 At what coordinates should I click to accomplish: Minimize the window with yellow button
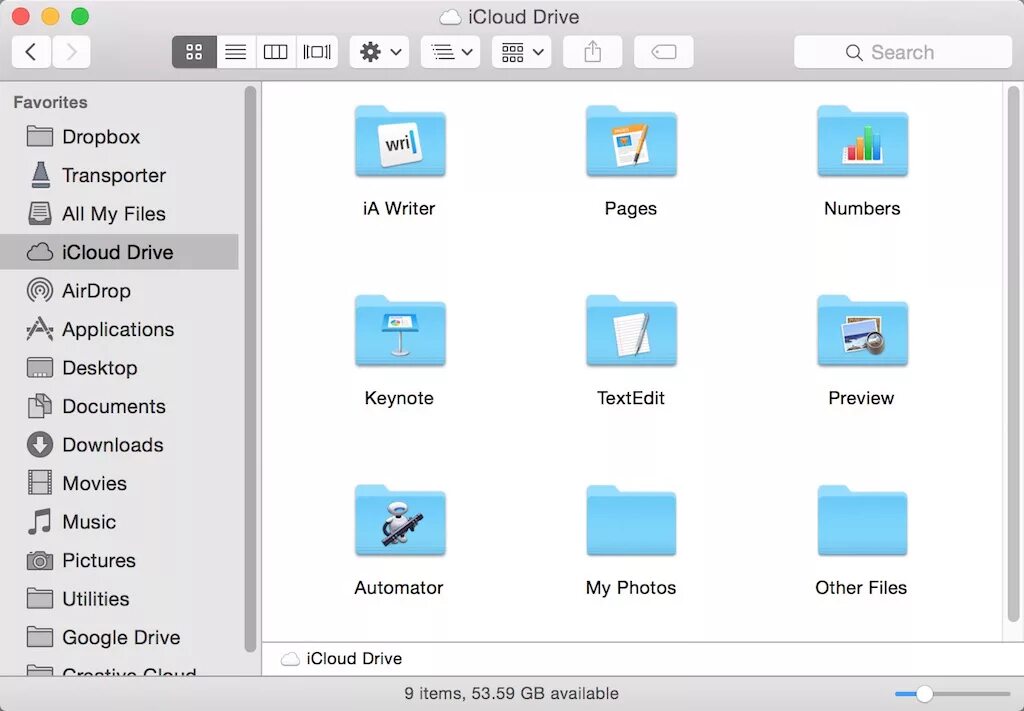click(50, 16)
